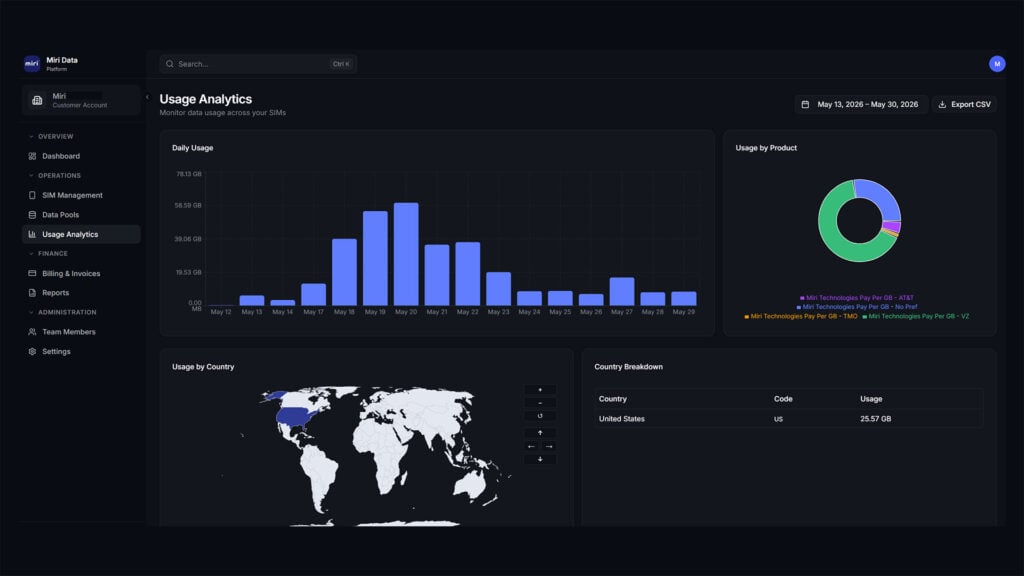This screenshot has height=576, width=1024.
Task: Select the May 18 bar in Daily Usage
Action: click(x=344, y=272)
